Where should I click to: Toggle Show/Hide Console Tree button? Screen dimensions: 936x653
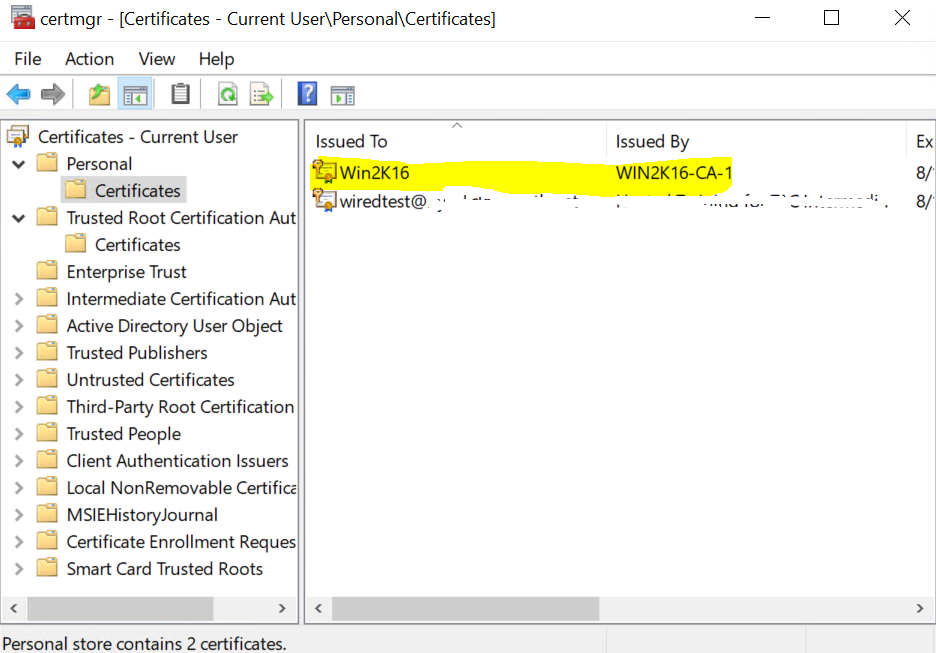[x=135, y=95]
